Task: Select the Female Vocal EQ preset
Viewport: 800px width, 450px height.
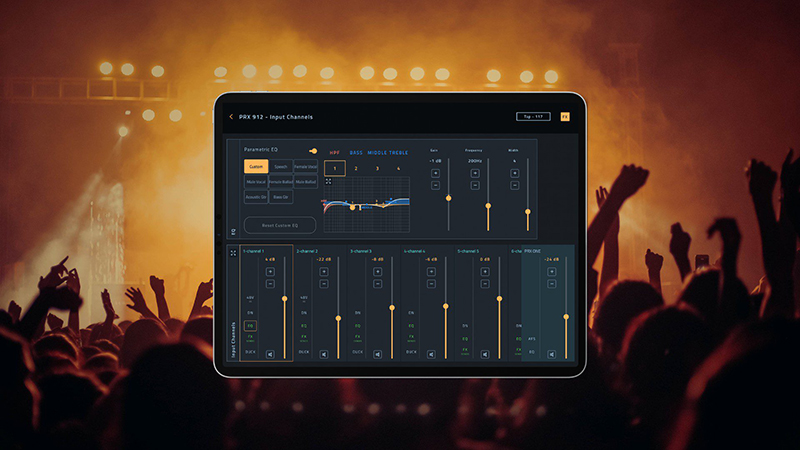Action: [x=306, y=167]
